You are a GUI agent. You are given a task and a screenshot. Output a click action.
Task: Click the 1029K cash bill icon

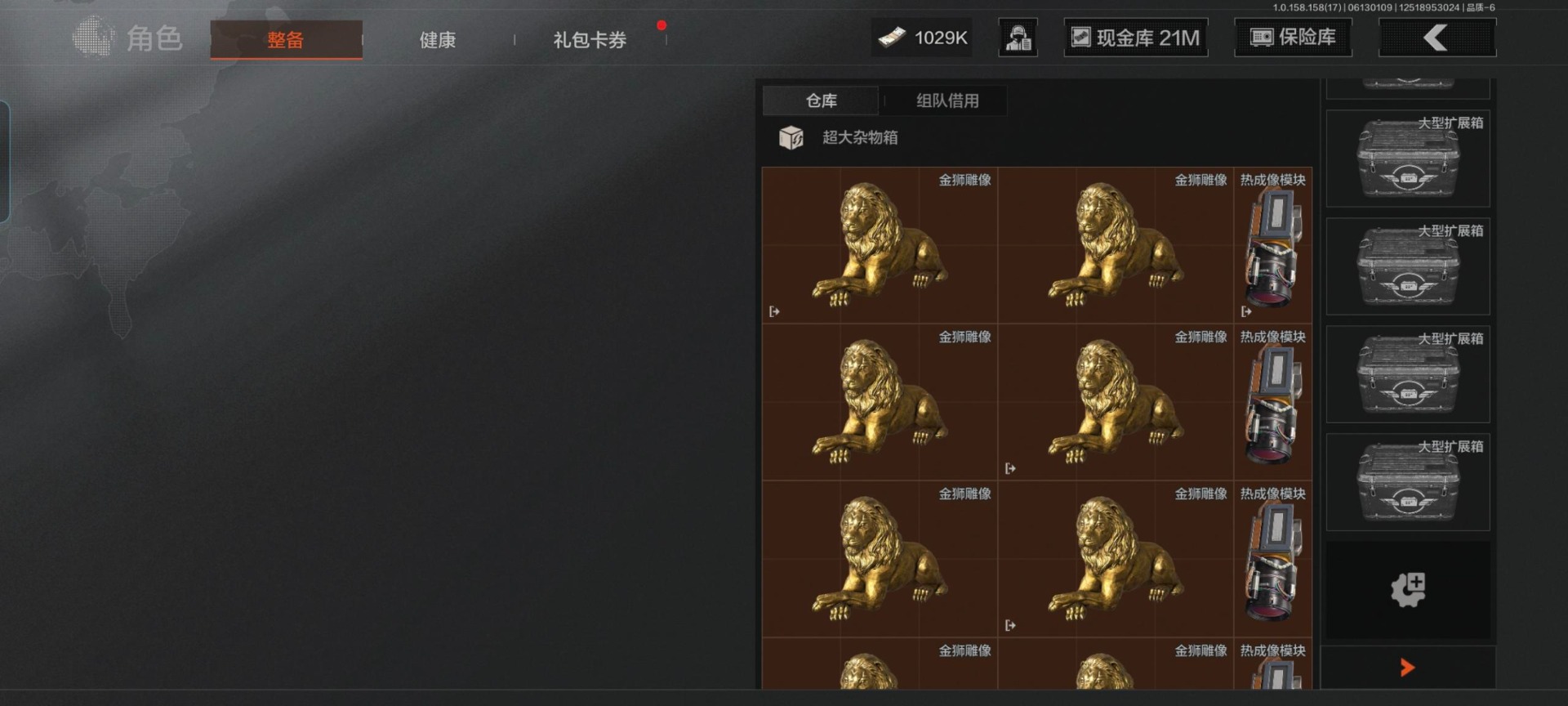click(892, 38)
